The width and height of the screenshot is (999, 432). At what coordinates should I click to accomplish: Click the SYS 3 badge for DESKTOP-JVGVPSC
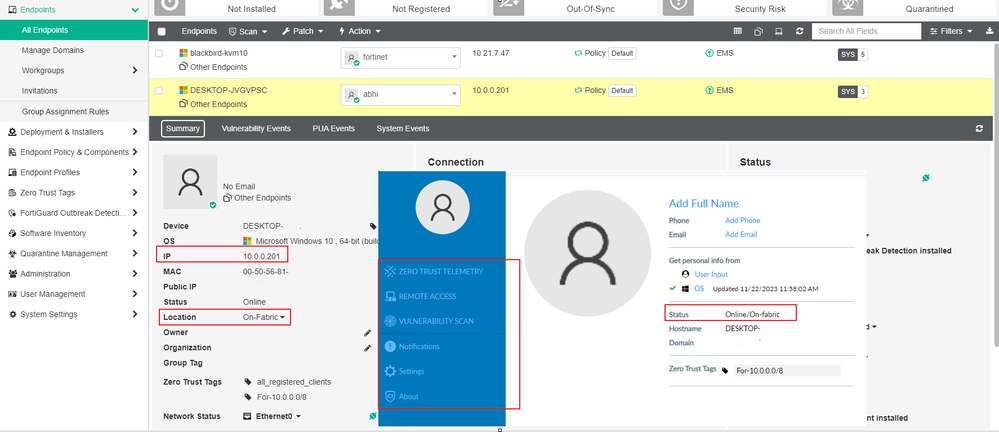coord(852,92)
